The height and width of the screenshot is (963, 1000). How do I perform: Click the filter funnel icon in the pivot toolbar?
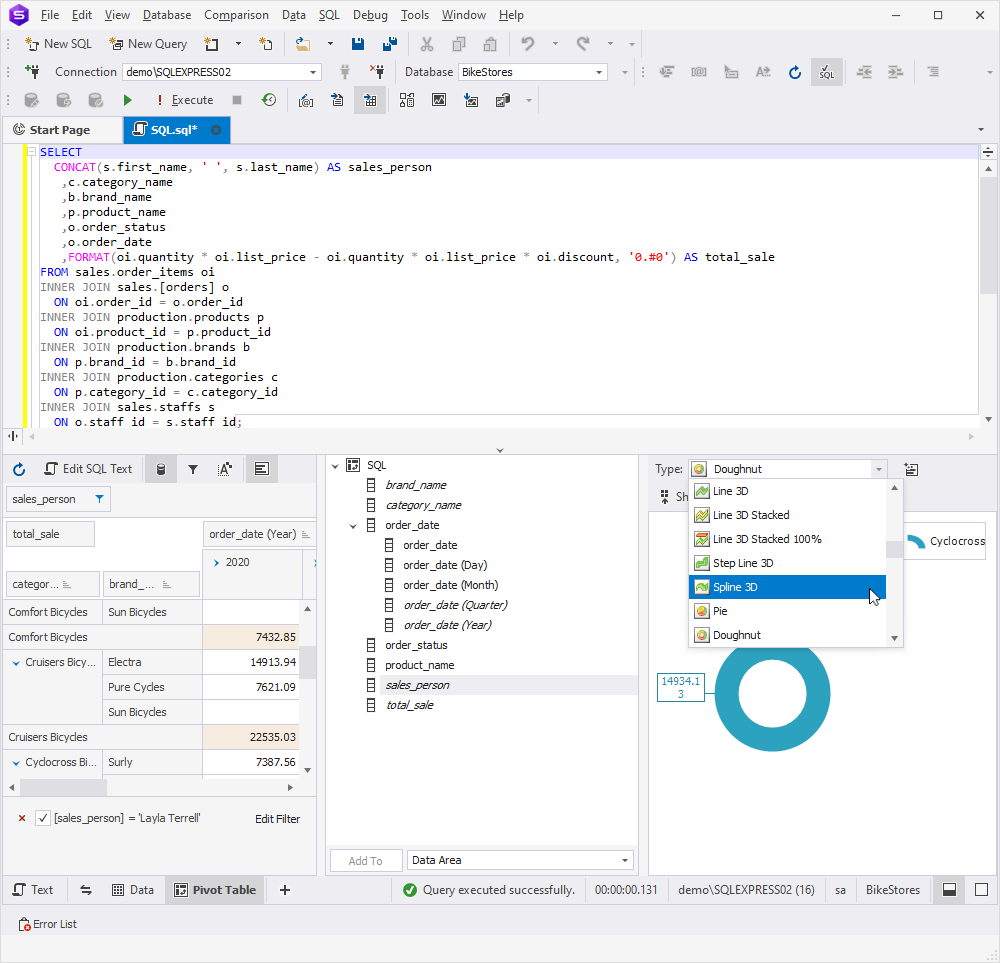pyautogui.click(x=193, y=469)
